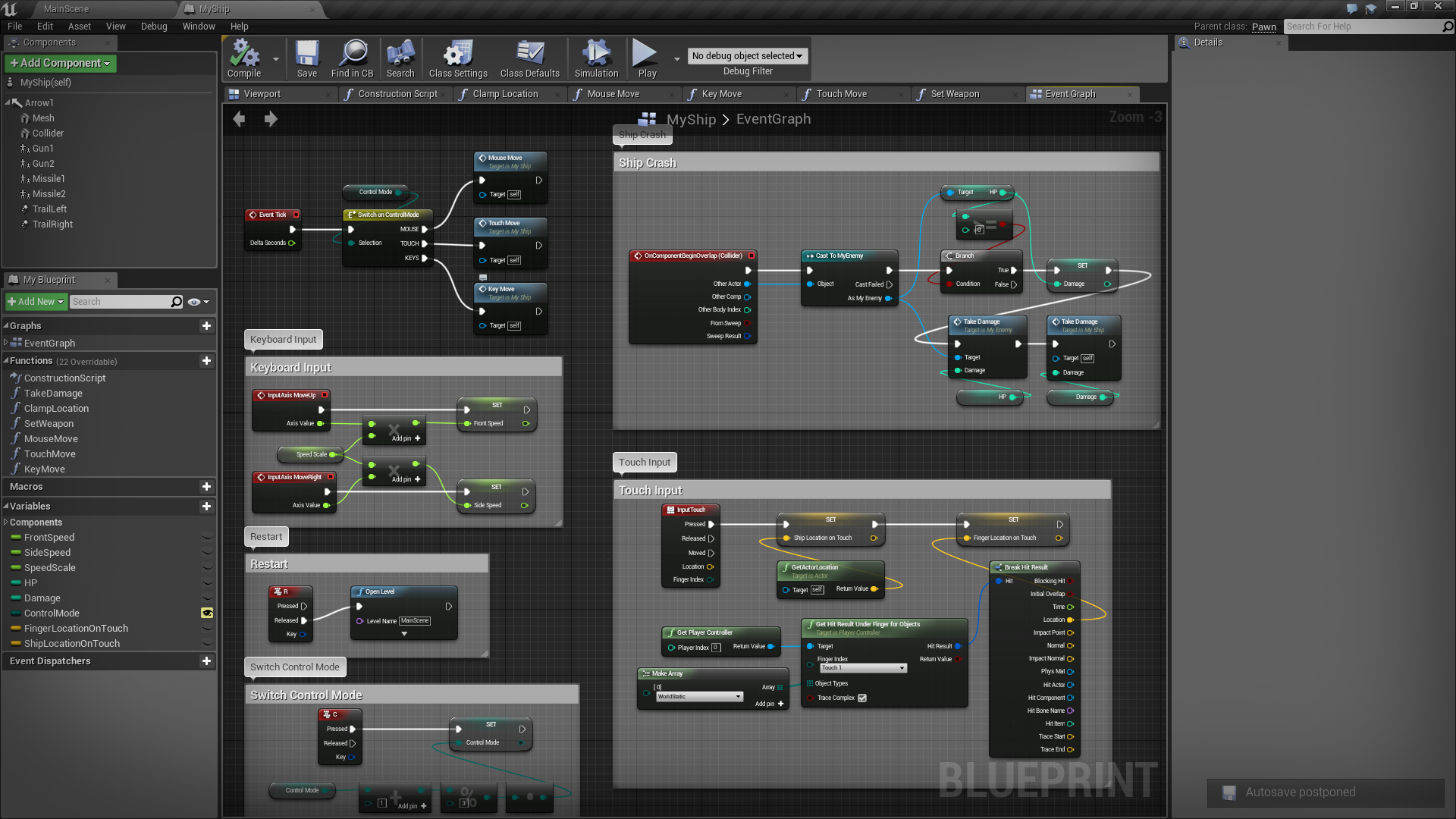Viewport: 1456px width, 819px height.
Task: Click Add New in My Blueprint panel
Action: (34, 301)
